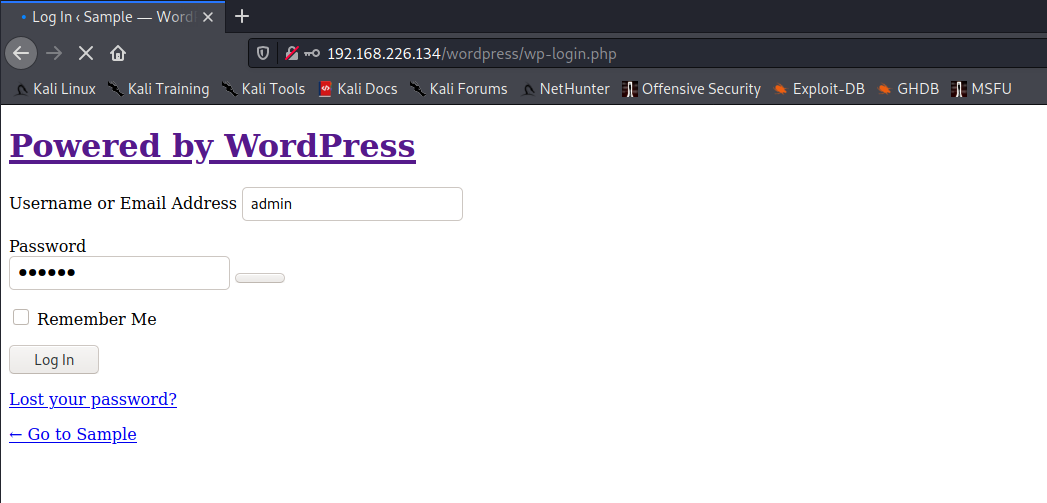Screen dimensions: 1047x503
Task: Click the shield tracking protection icon
Action: [x=263, y=53]
